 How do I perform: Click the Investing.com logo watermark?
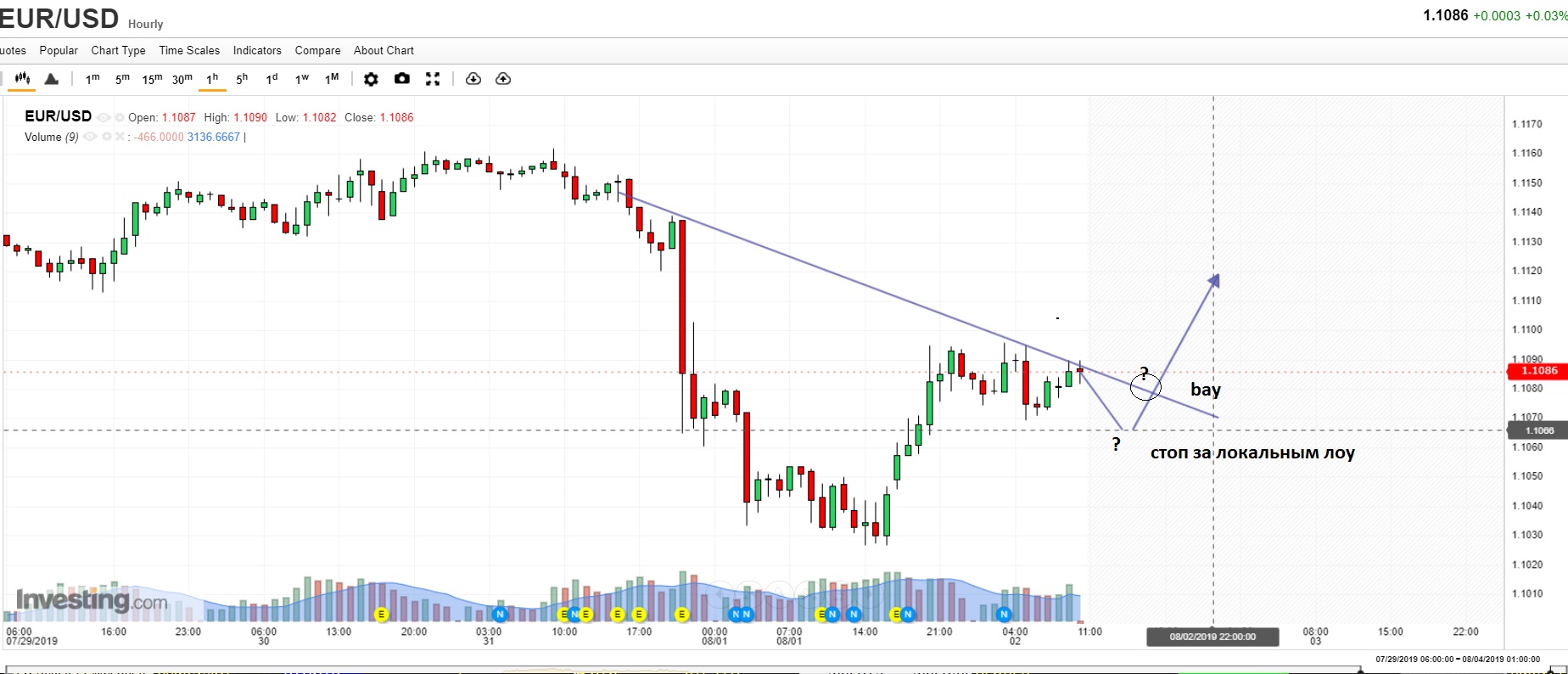tap(92, 601)
